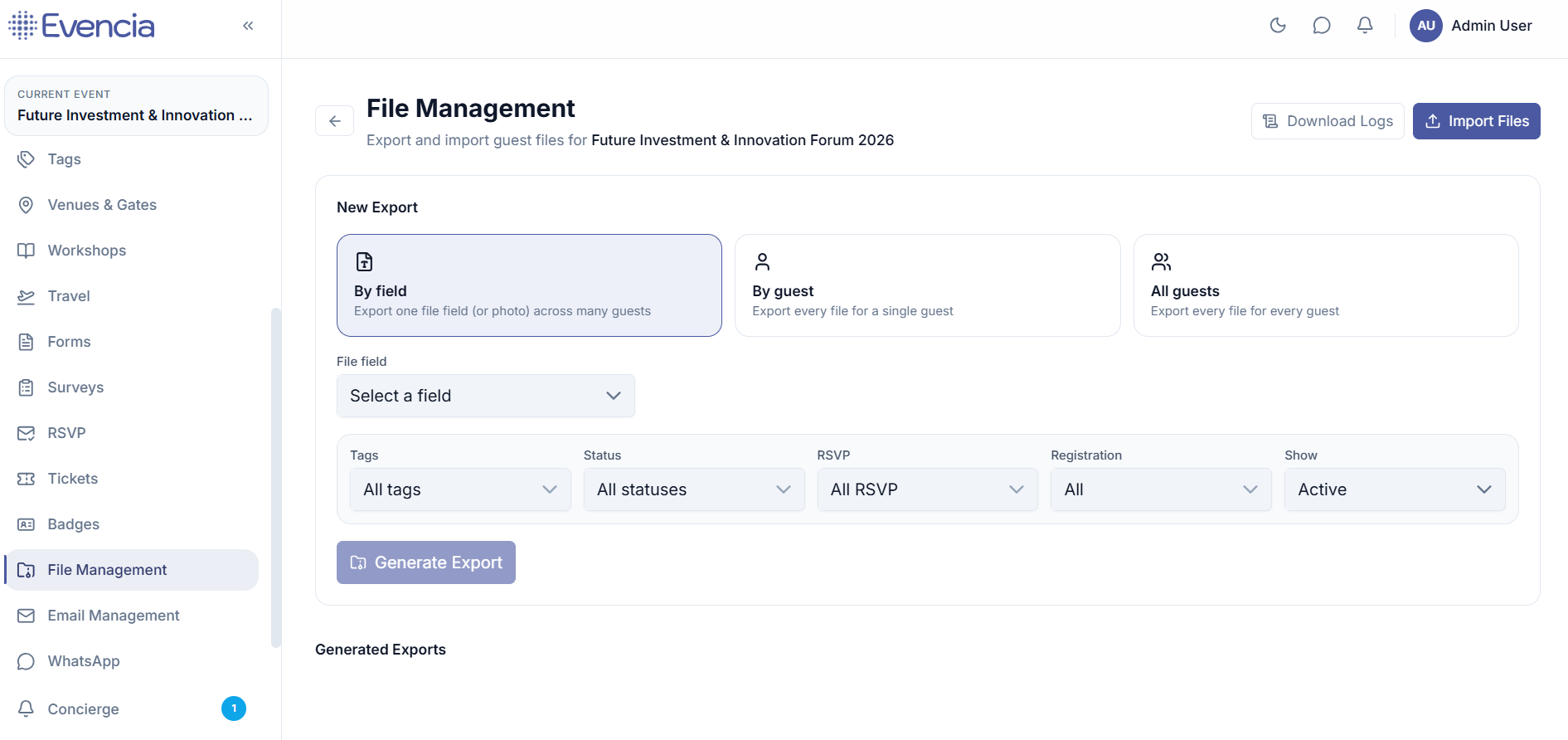Open the All RSVP dropdown
Screen dimensions: 1568x740
(927, 489)
